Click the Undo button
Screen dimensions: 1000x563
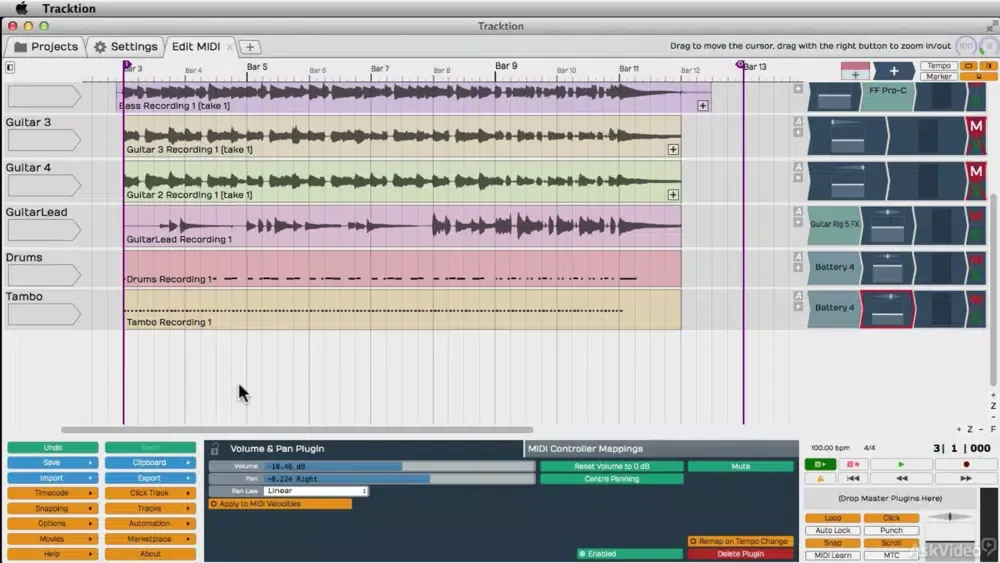click(x=52, y=448)
